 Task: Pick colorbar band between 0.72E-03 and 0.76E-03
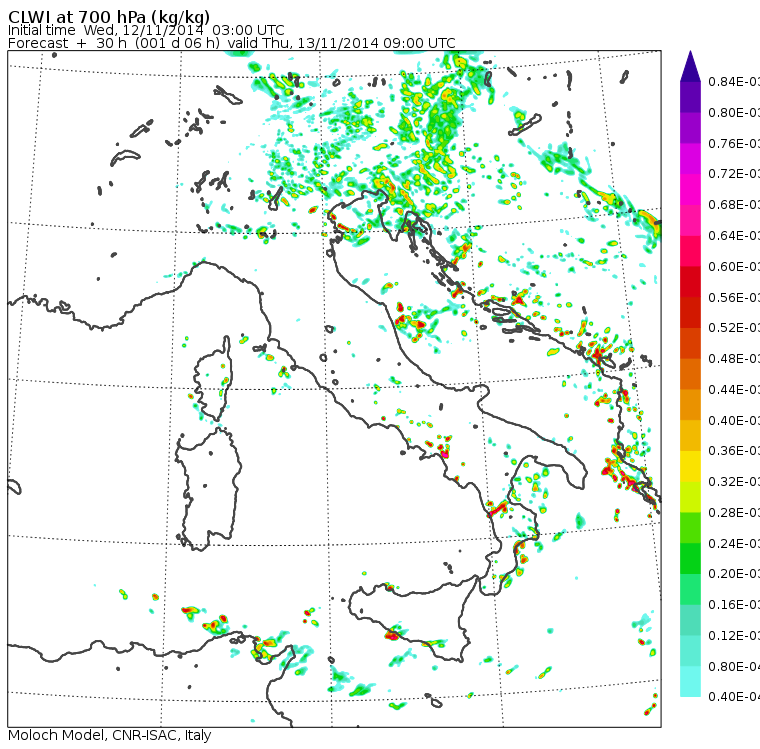(690, 159)
